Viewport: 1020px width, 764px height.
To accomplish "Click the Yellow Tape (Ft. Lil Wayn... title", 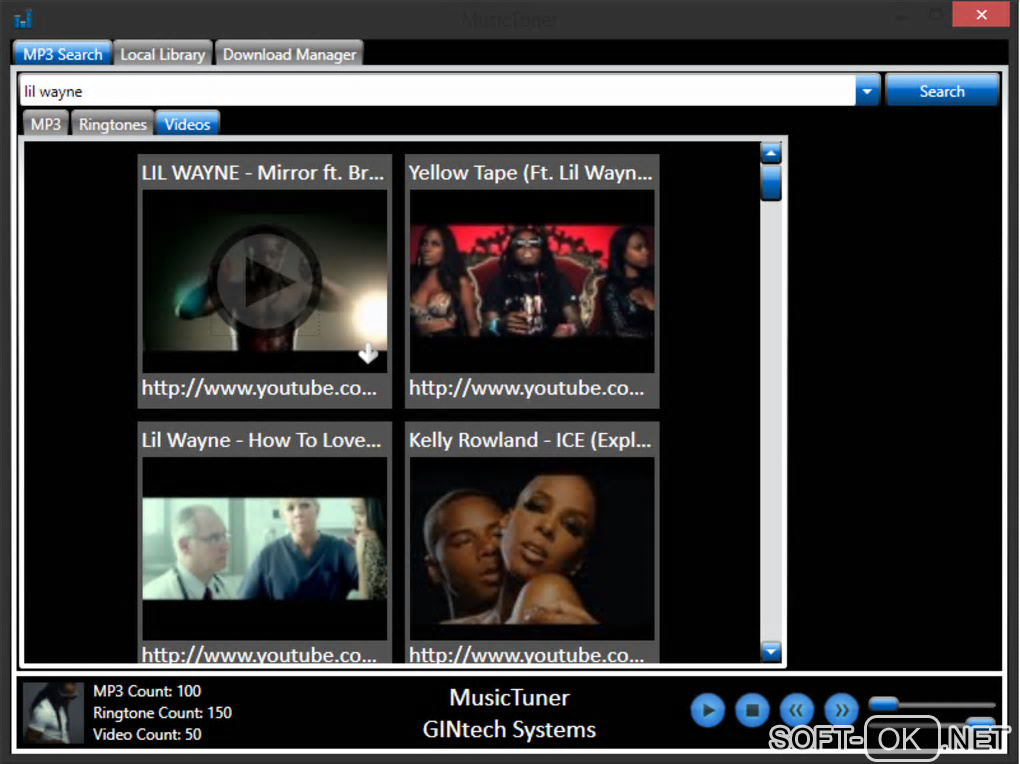I will tap(530, 172).
